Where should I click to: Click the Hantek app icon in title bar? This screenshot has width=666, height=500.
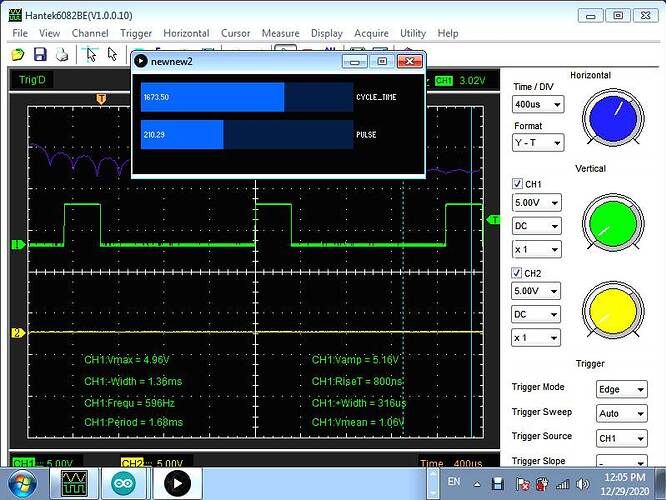tap(15, 15)
